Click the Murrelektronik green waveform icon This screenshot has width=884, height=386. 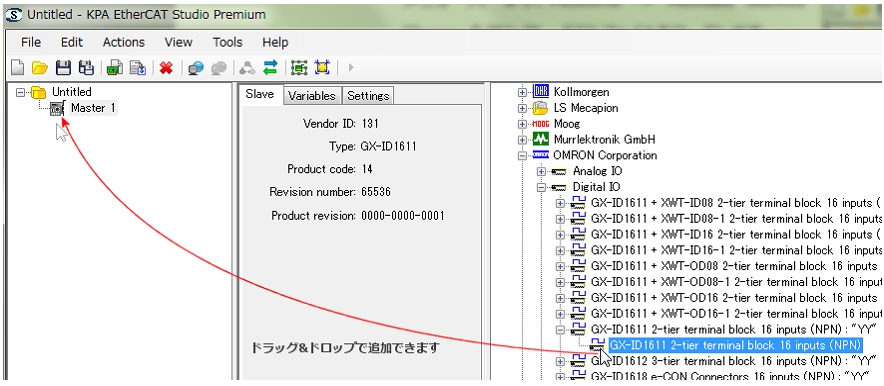coord(540,139)
